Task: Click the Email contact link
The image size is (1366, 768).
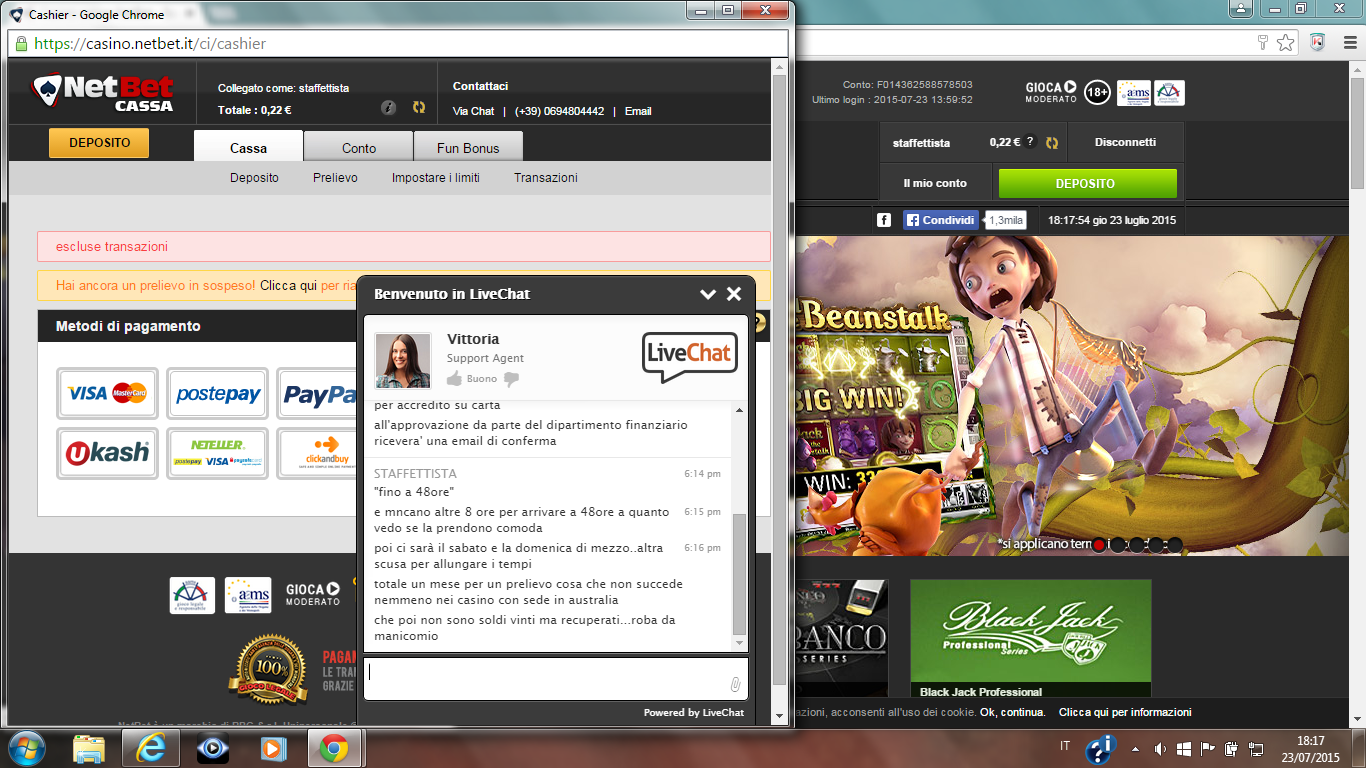Action: pos(638,111)
